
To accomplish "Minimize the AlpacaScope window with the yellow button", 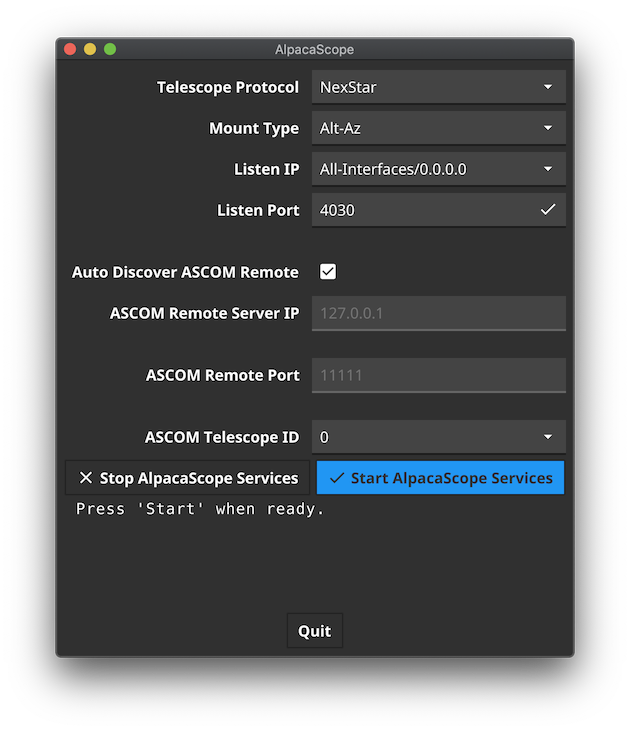I will 90,49.
